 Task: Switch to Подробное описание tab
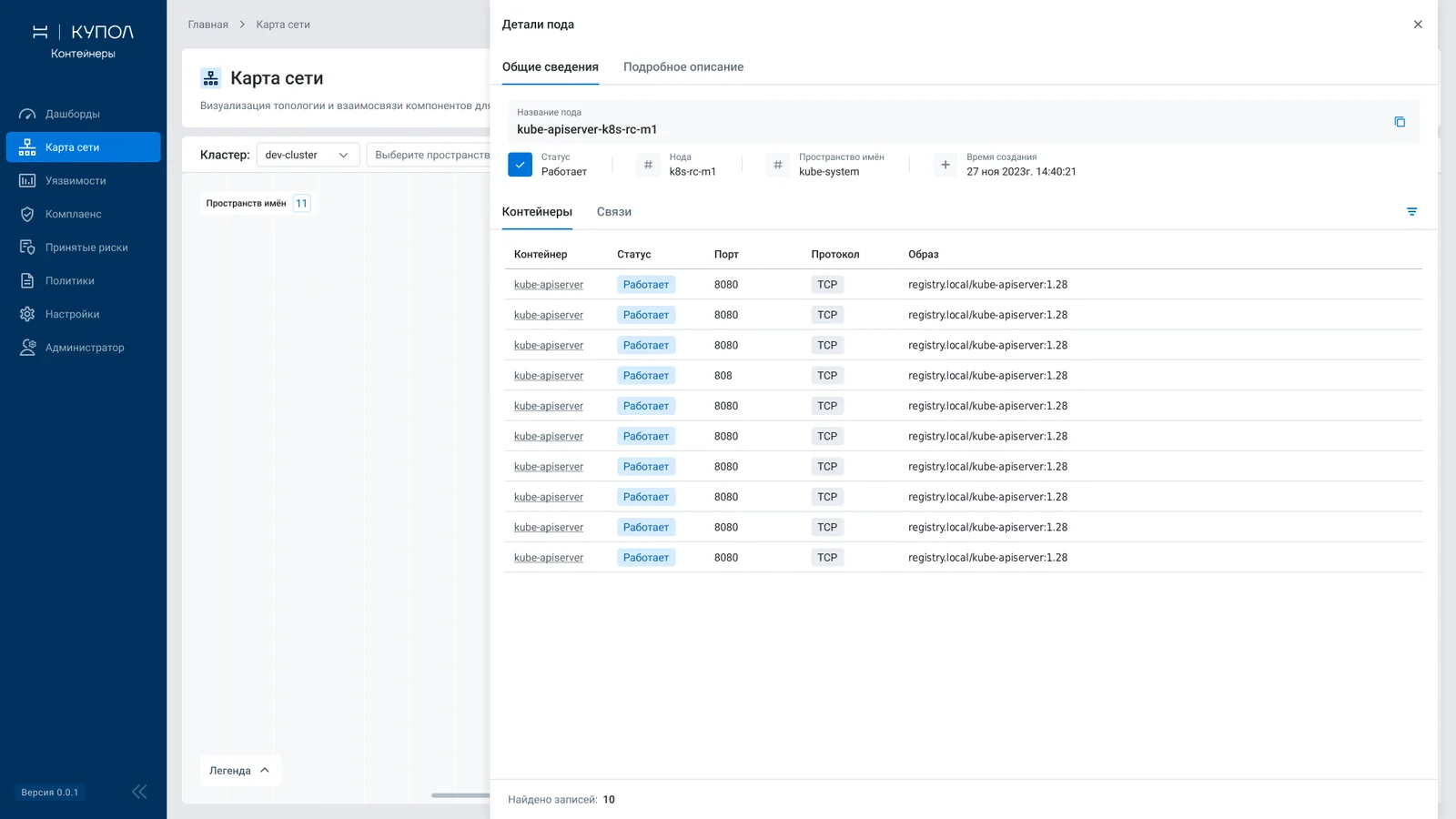[x=683, y=67]
